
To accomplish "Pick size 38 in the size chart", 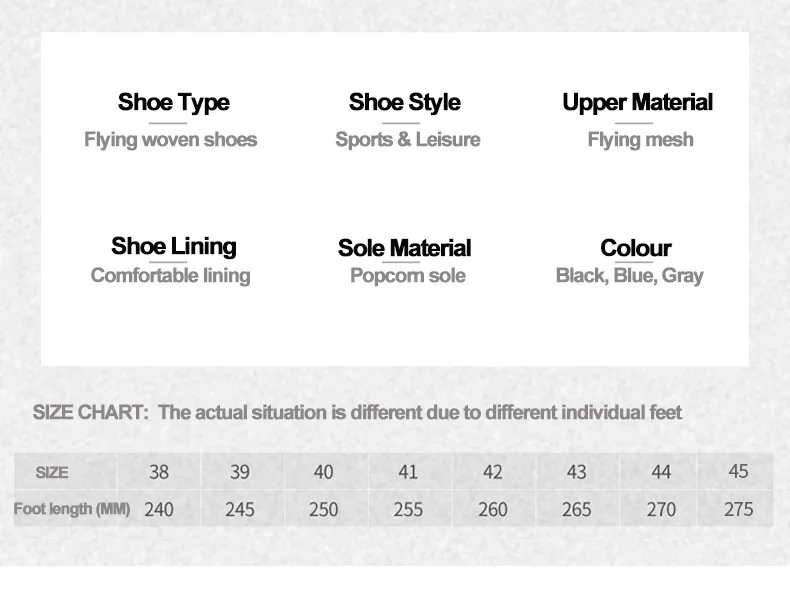I will click(159, 472).
